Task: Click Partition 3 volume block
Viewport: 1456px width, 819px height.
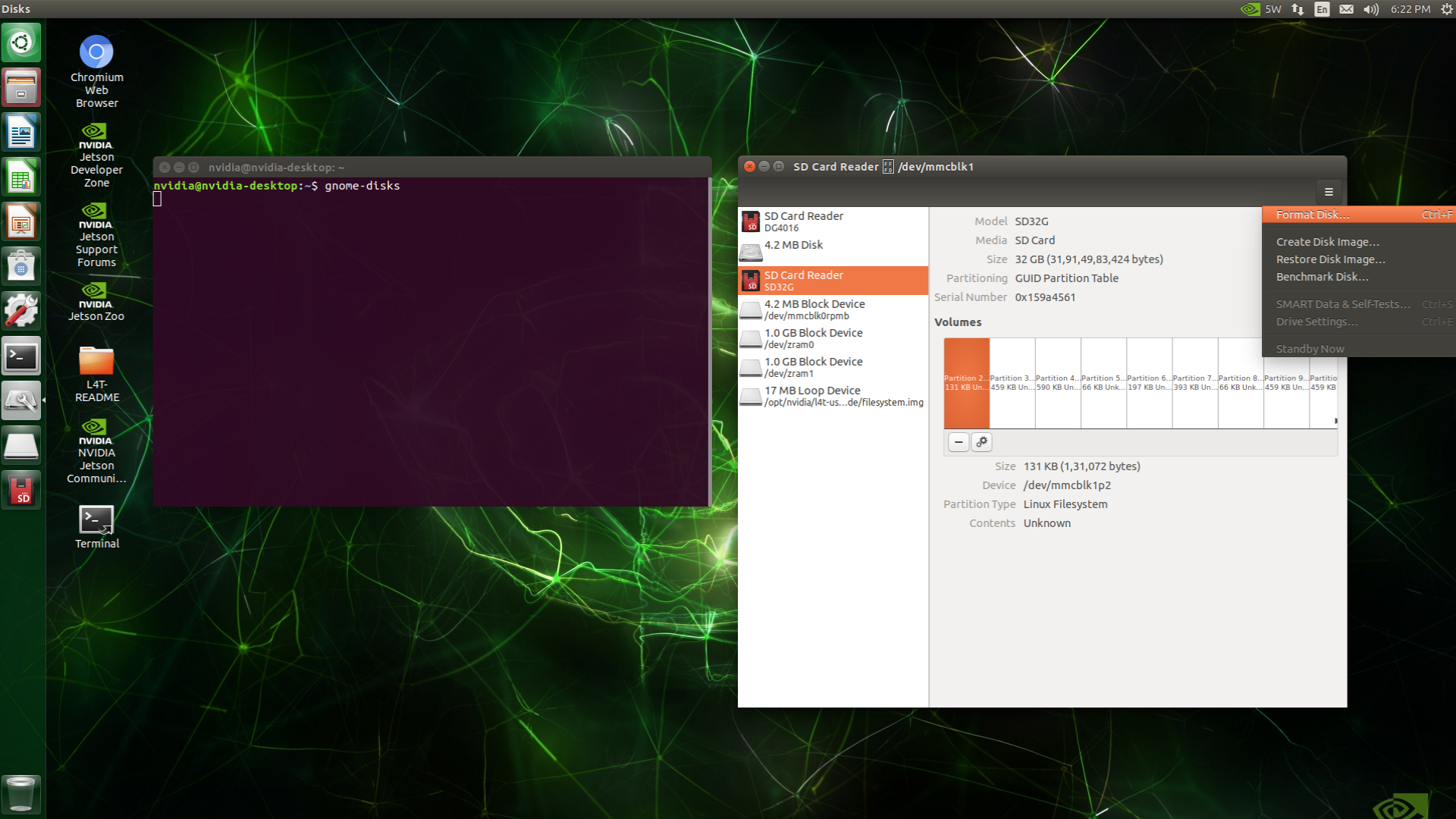Action: 1012,383
